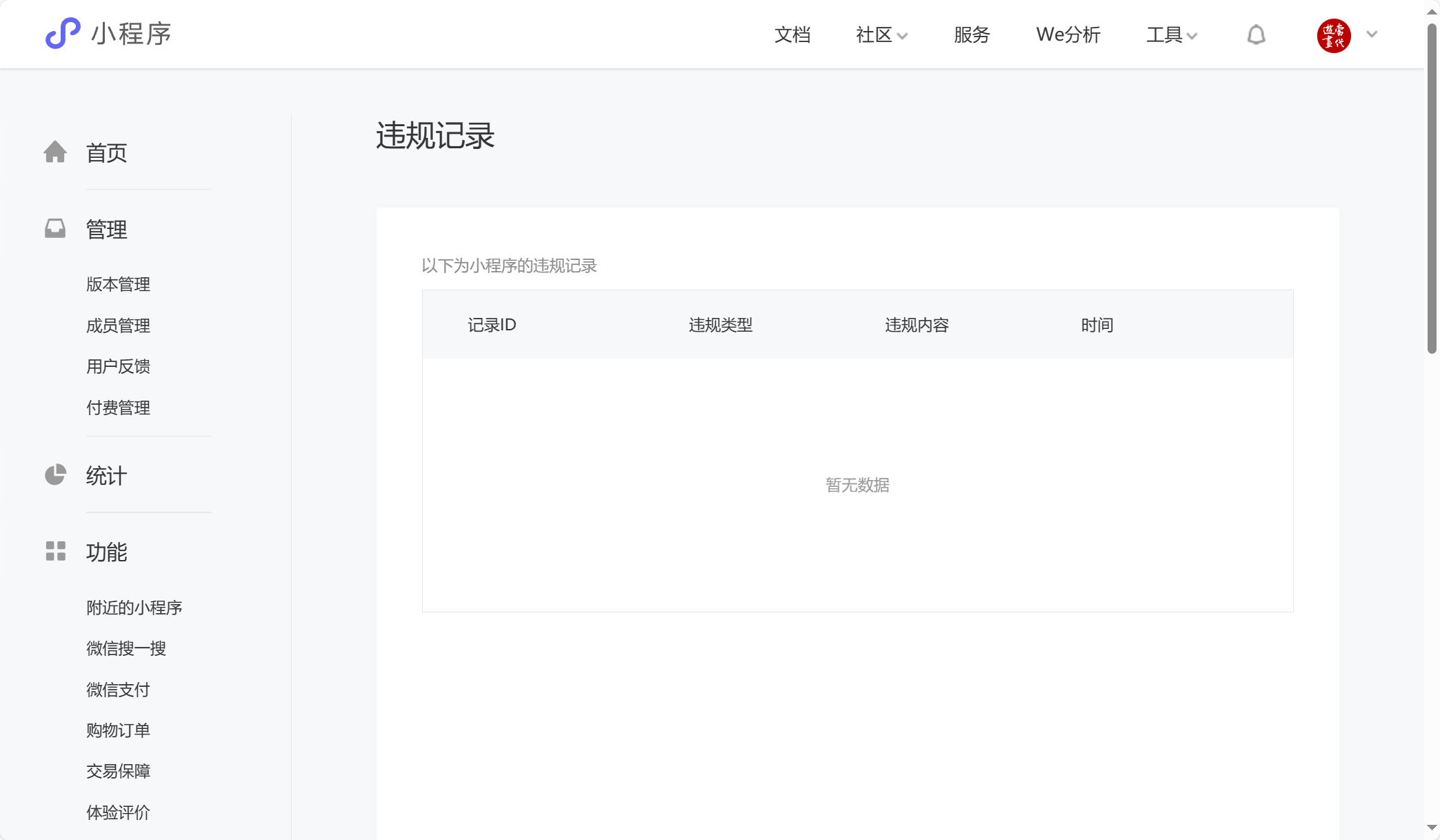Open 版本管理 in the sidebar
1440x840 pixels.
point(118,284)
